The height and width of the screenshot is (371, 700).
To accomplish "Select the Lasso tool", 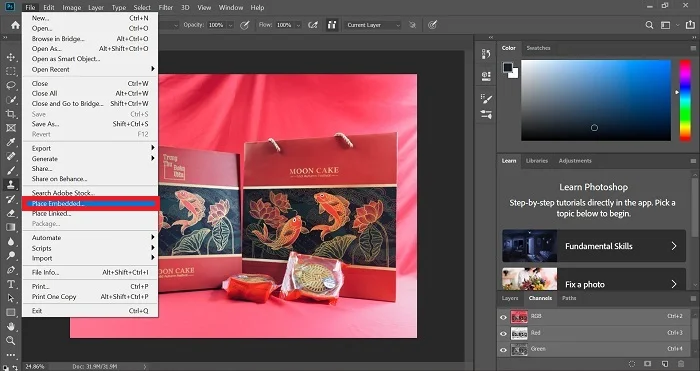I will [x=11, y=85].
